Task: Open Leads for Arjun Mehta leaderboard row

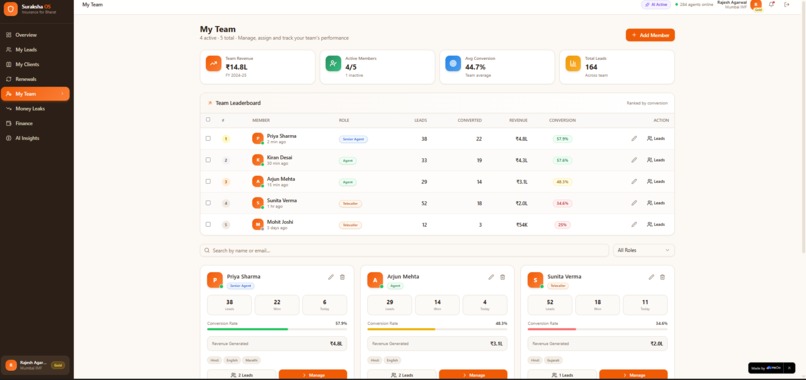Action: coord(656,182)
